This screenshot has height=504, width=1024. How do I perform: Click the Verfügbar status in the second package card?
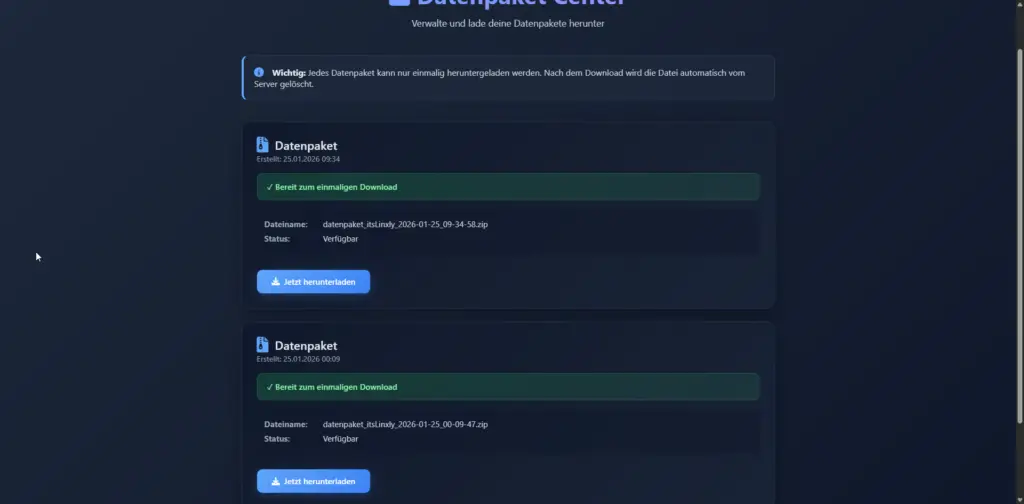point(340,439)
